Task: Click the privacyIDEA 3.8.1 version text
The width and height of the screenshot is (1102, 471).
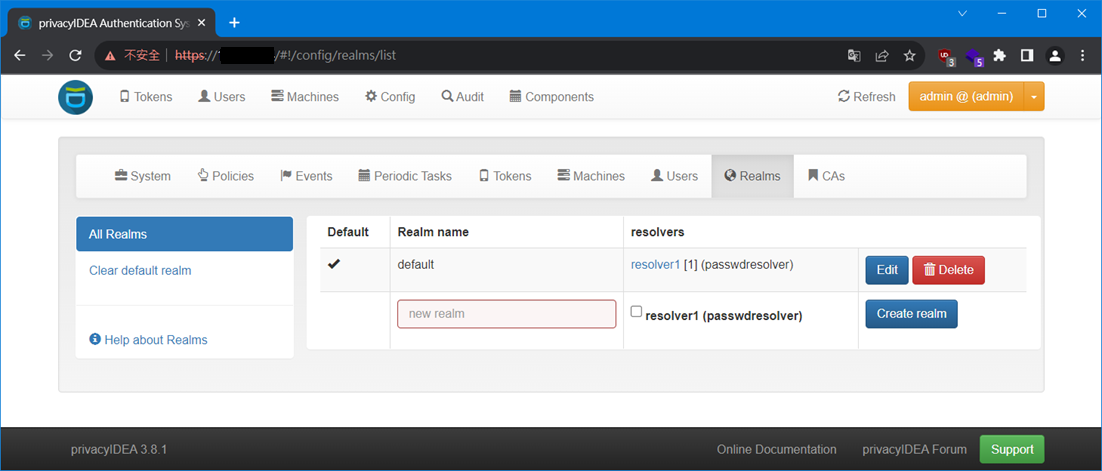Action: (x=119, y=449)
